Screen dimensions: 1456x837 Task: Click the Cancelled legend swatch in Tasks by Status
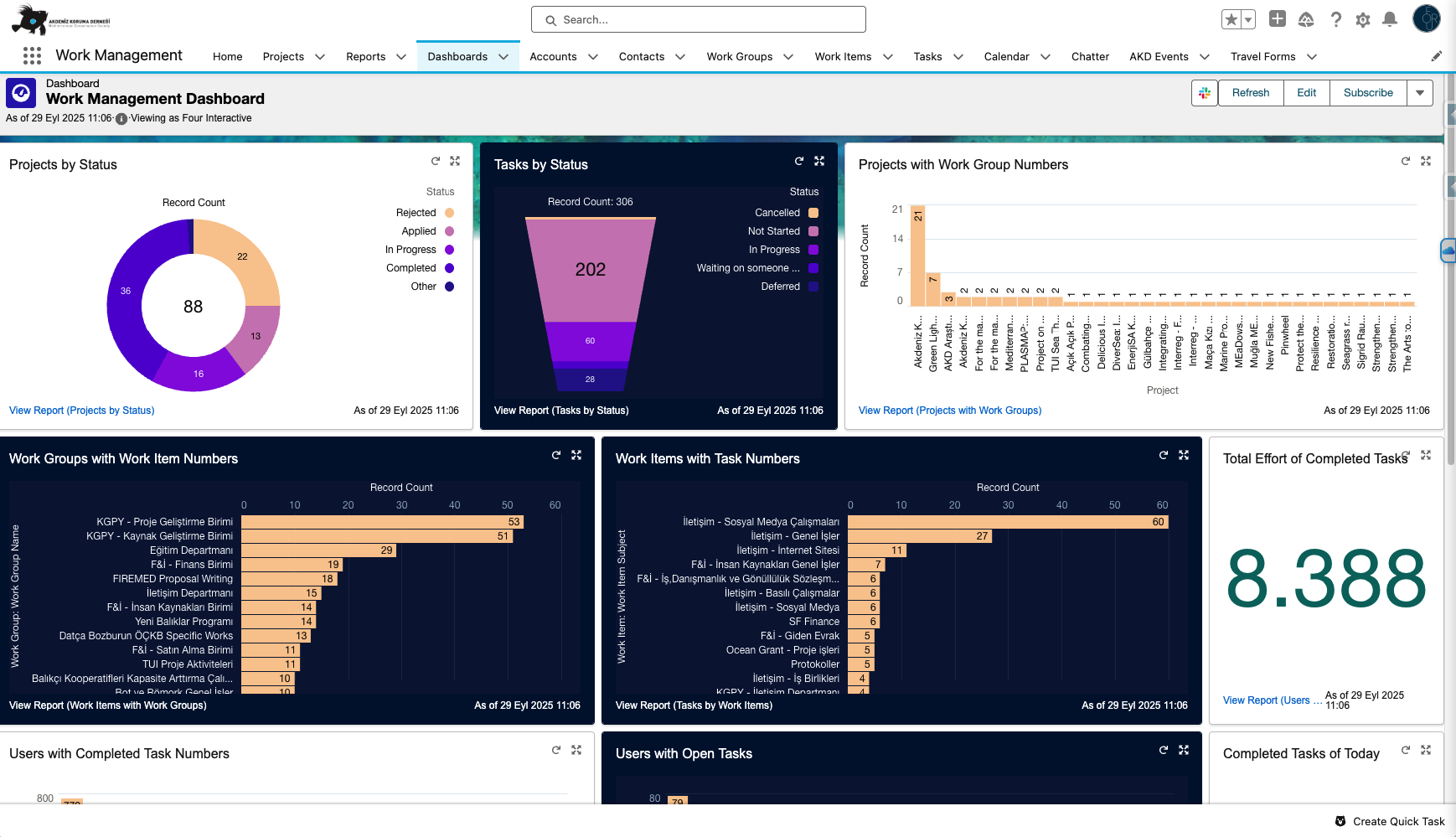(x=813, y=213)
